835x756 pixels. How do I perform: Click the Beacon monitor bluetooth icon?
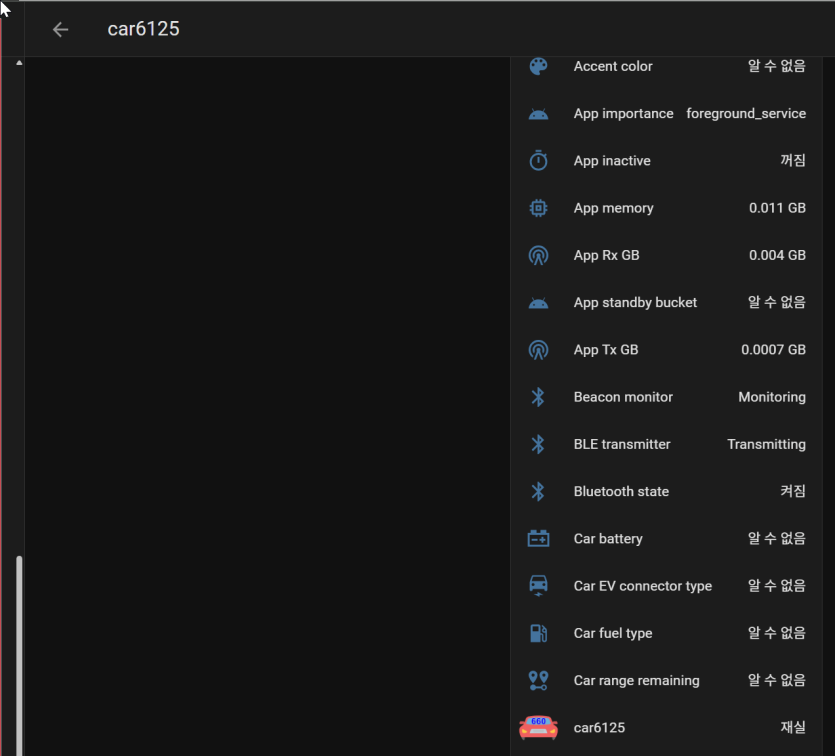point(538,397)
